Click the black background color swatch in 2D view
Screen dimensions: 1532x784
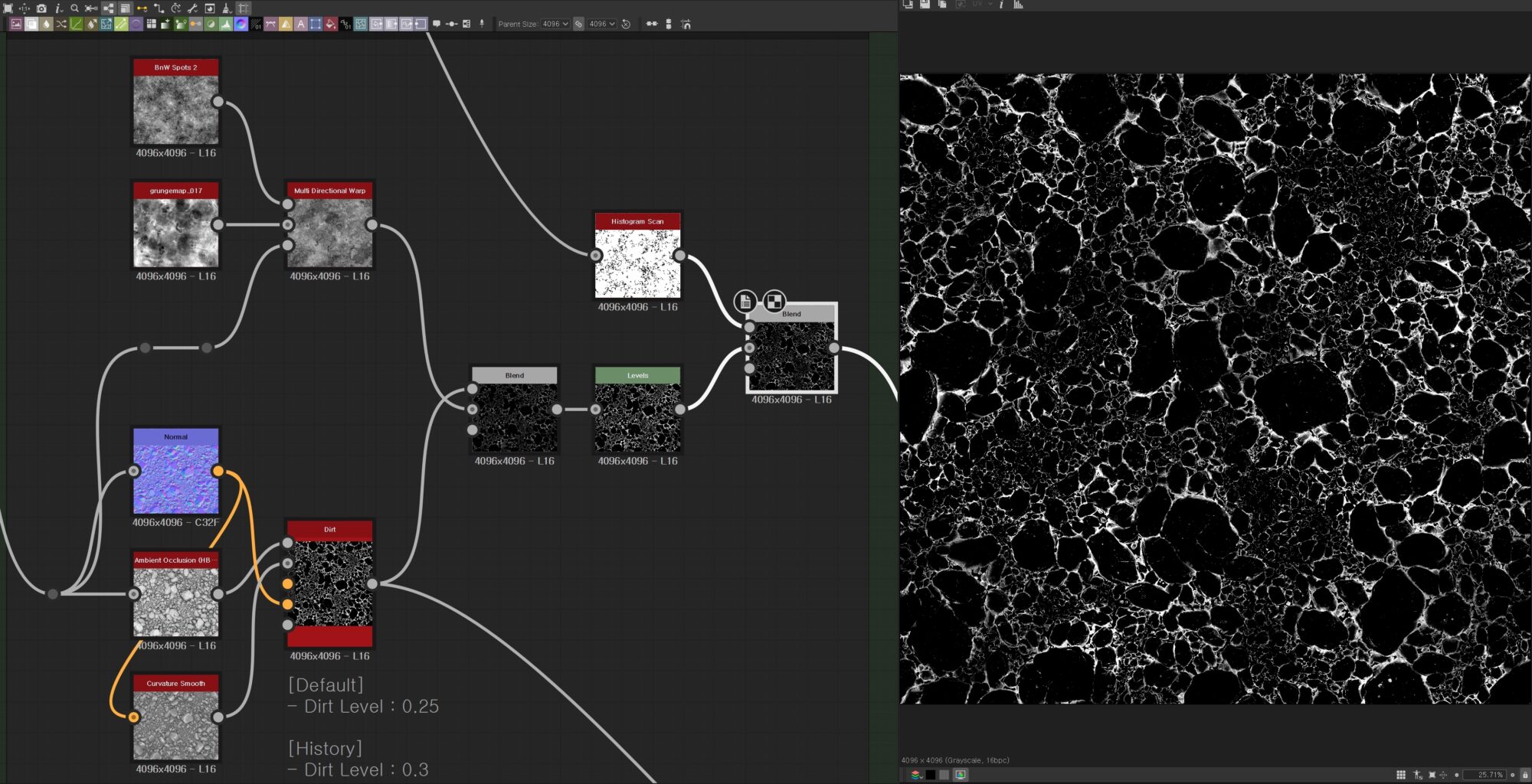[x=931, y=775]
